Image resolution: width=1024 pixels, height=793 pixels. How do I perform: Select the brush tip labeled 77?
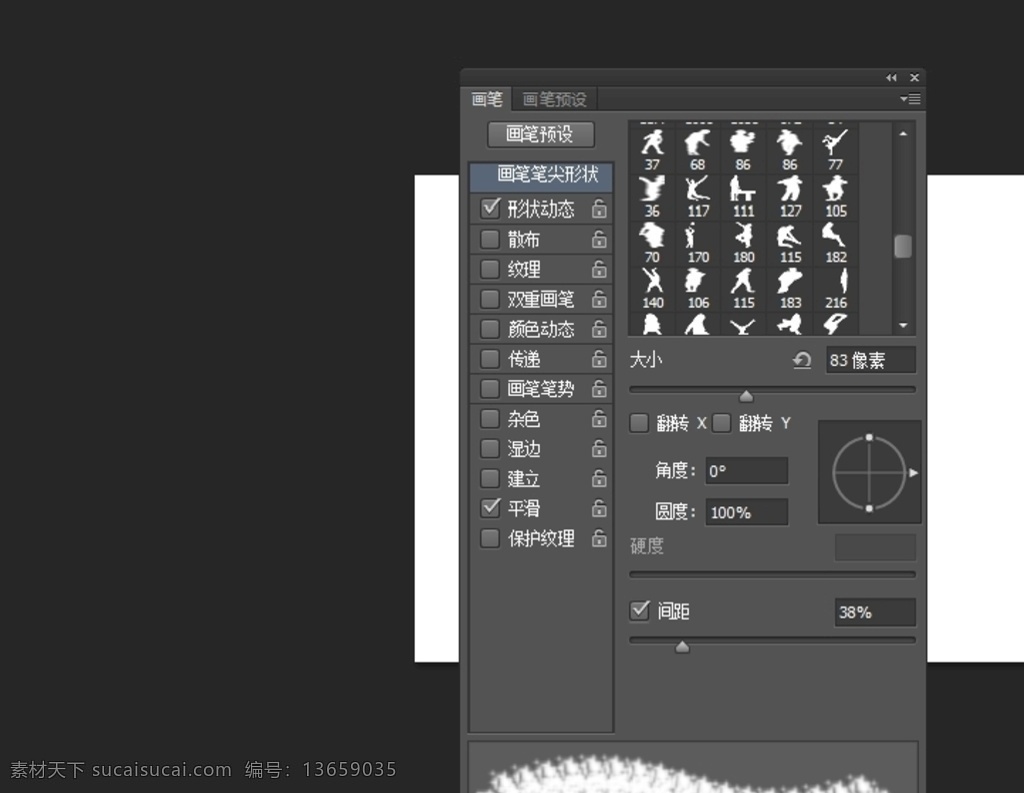tap(836, 150)
